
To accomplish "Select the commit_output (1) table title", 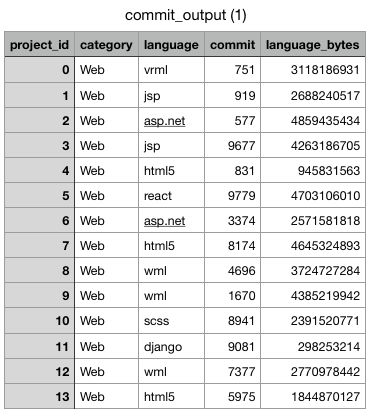I will coord(185,15).
